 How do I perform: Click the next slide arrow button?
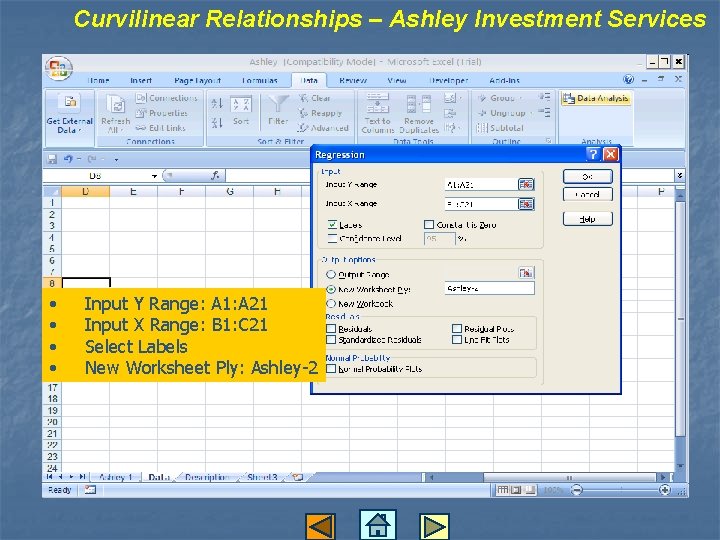[434, 526]
